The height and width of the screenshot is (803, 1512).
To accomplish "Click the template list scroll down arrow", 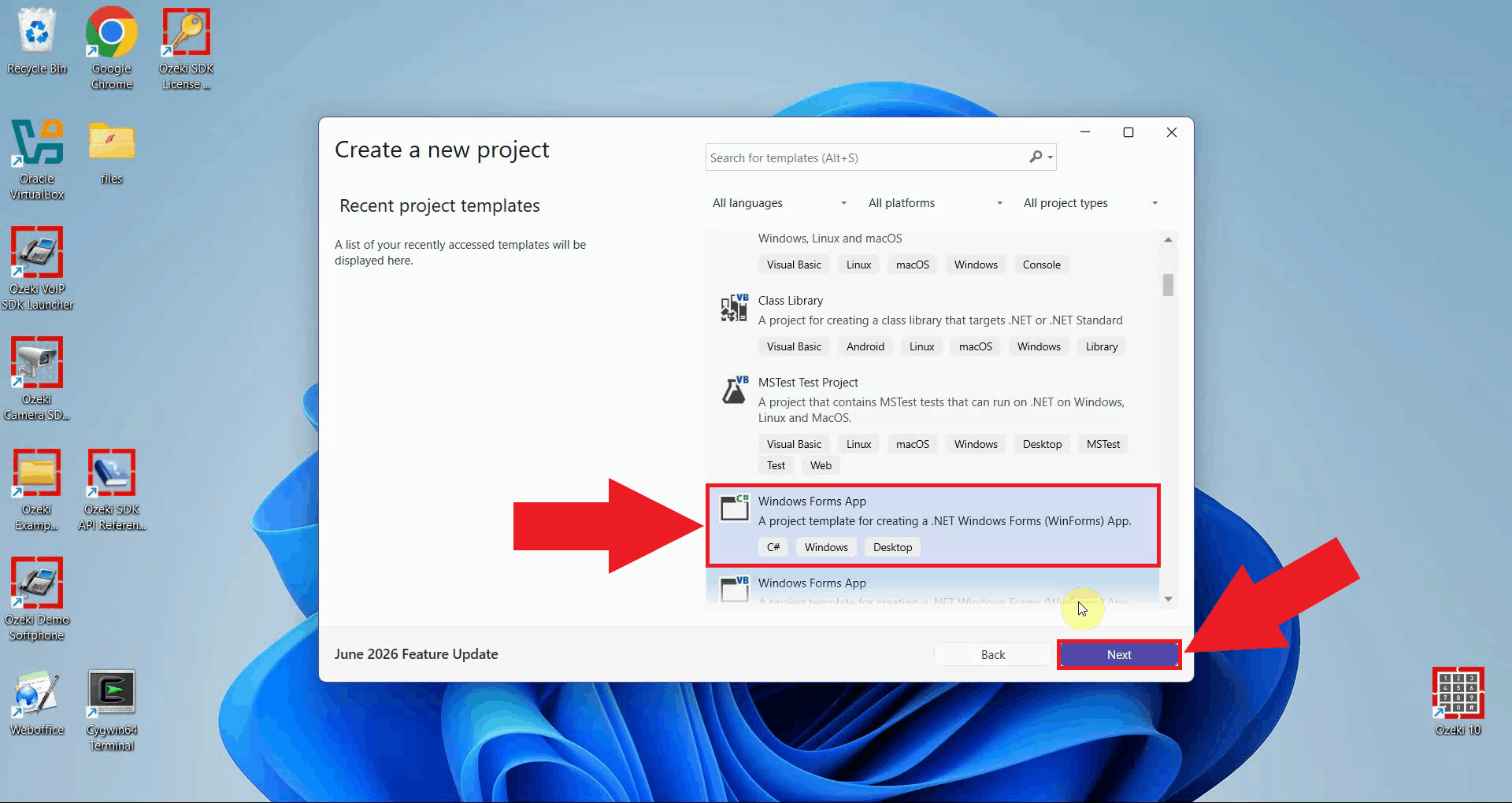I will [x=1168, y=599].
